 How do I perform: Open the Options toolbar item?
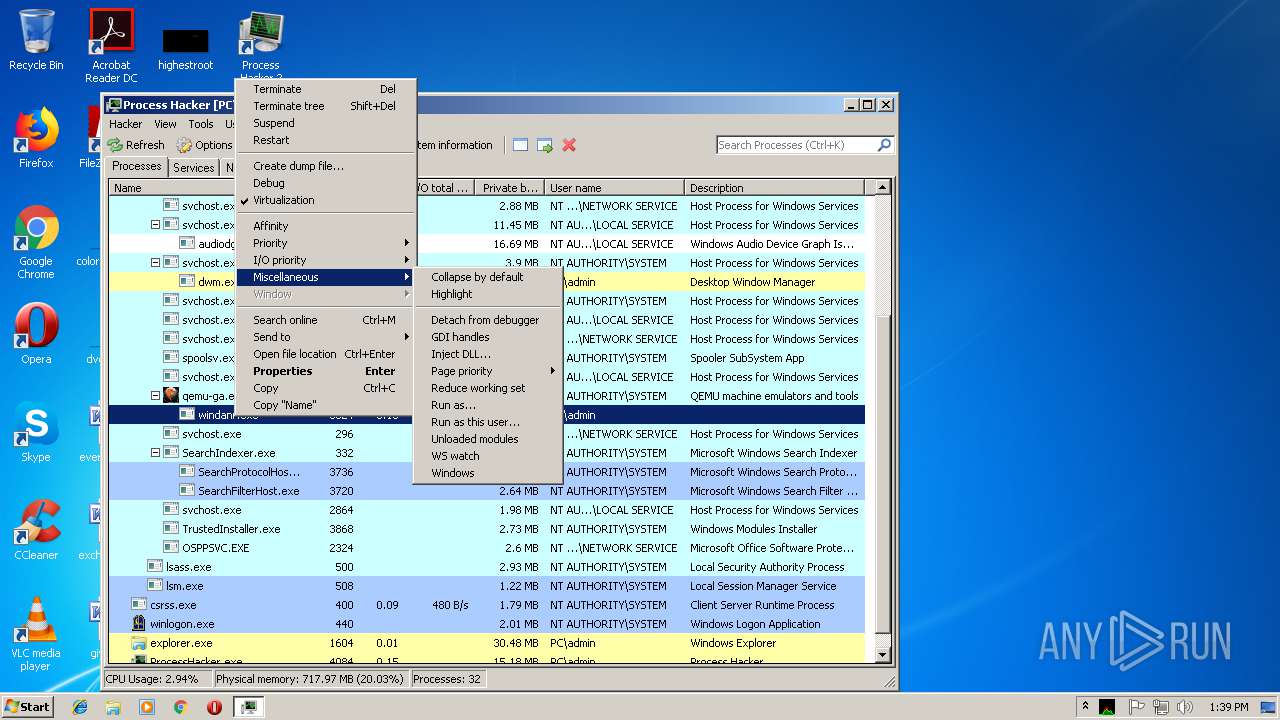pyautogui.click(x=204, y=145)
